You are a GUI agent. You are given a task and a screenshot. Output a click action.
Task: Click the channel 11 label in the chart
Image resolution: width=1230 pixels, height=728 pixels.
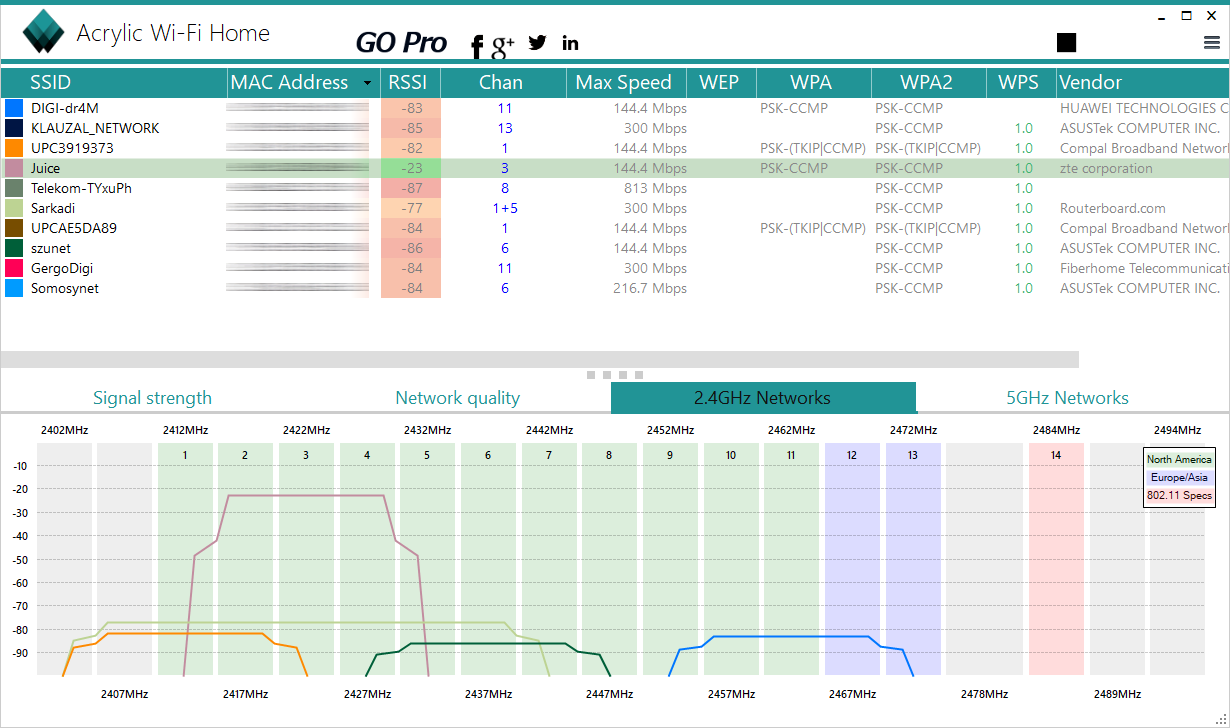coord(791,455)
